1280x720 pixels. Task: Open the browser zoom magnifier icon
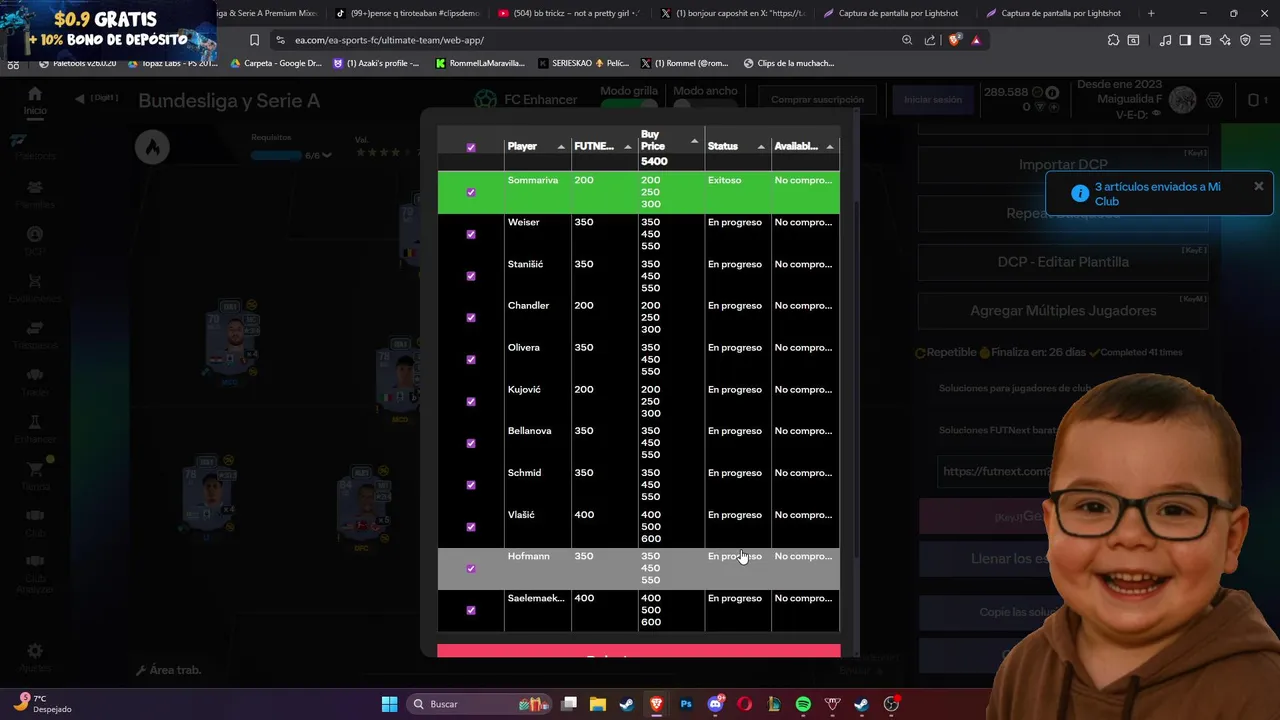click(x=907, y=40)
